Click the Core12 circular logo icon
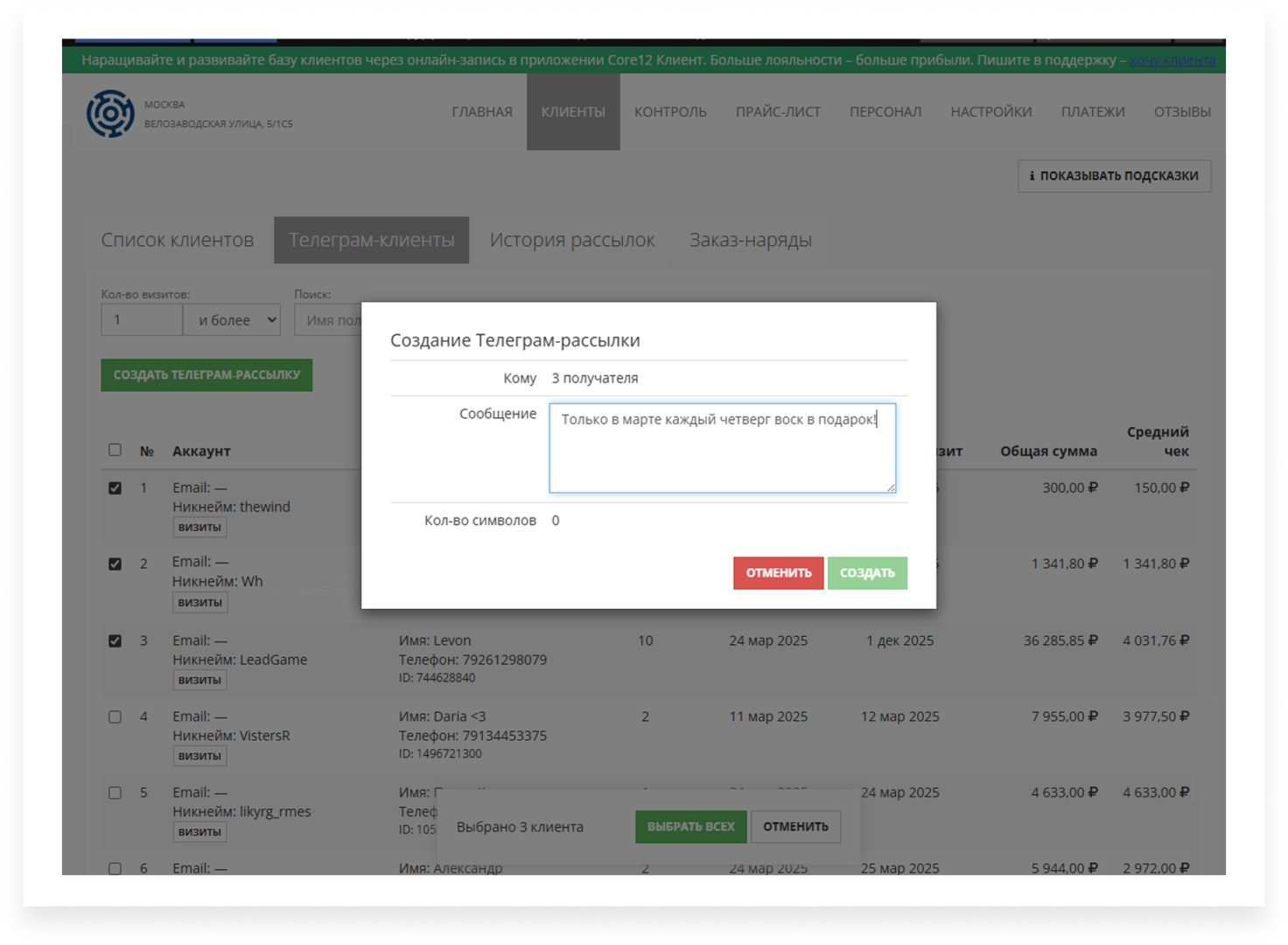 coord(110,113)
